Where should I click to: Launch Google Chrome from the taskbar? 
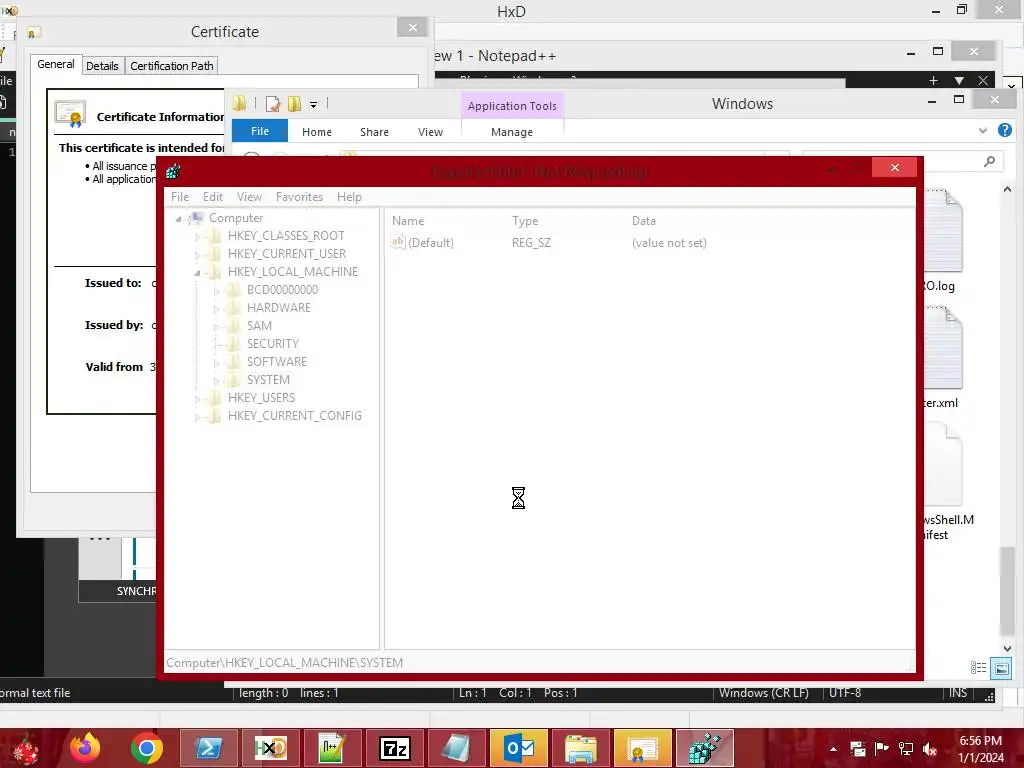pyautogui.click(x=147, y=748)
